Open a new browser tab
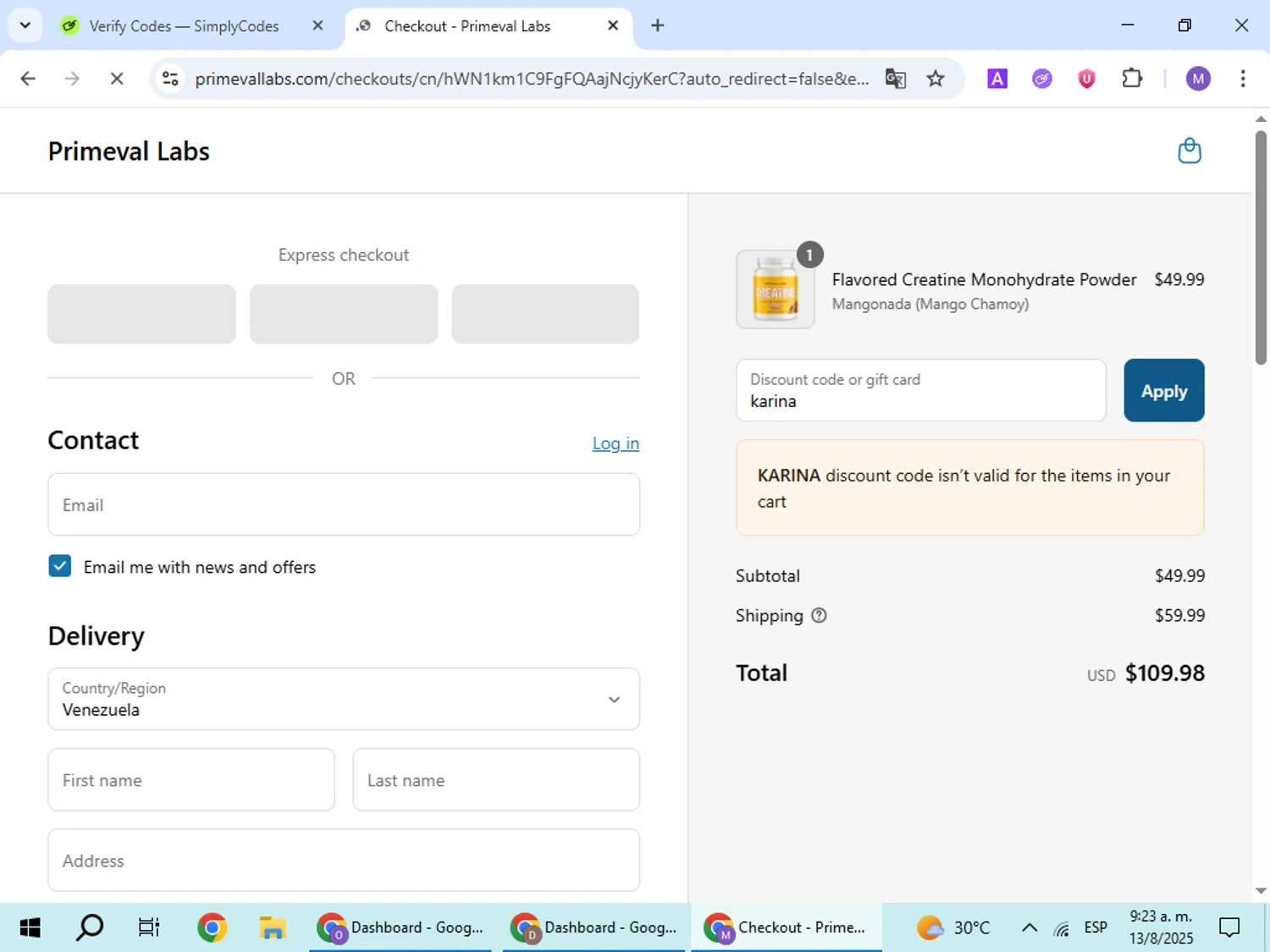The width and height of the screenshot is (1270, 952). tap(657, 25)
